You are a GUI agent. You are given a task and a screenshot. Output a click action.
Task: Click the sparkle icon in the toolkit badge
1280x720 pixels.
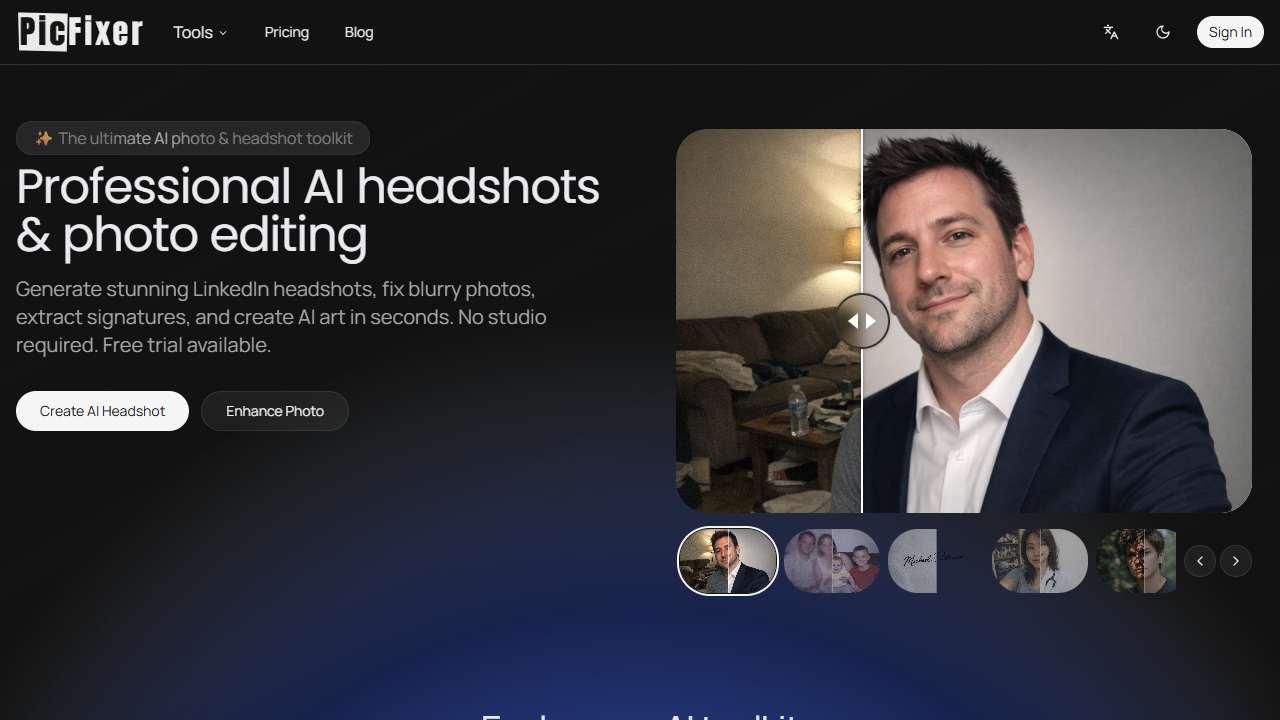pyautogui.click(x=44, y=138)
